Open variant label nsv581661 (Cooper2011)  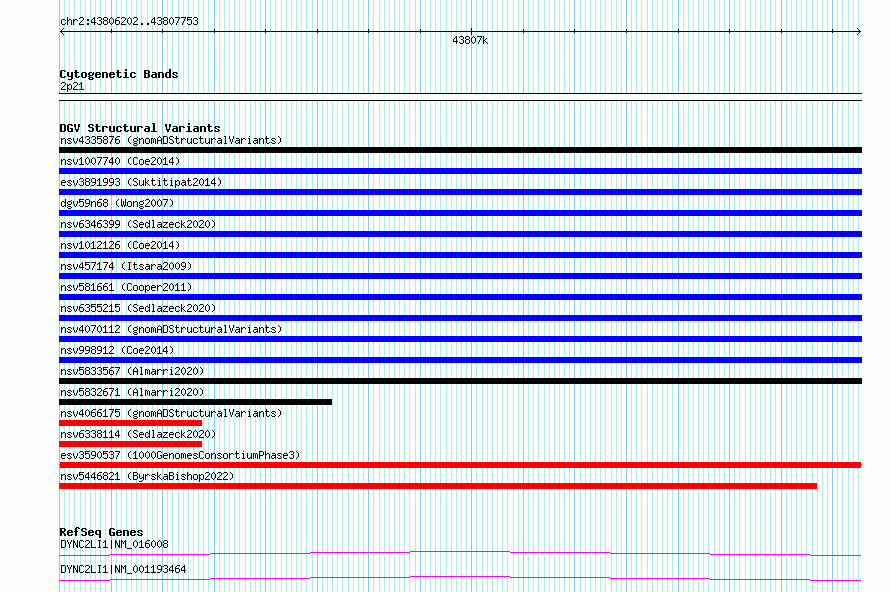126,287
